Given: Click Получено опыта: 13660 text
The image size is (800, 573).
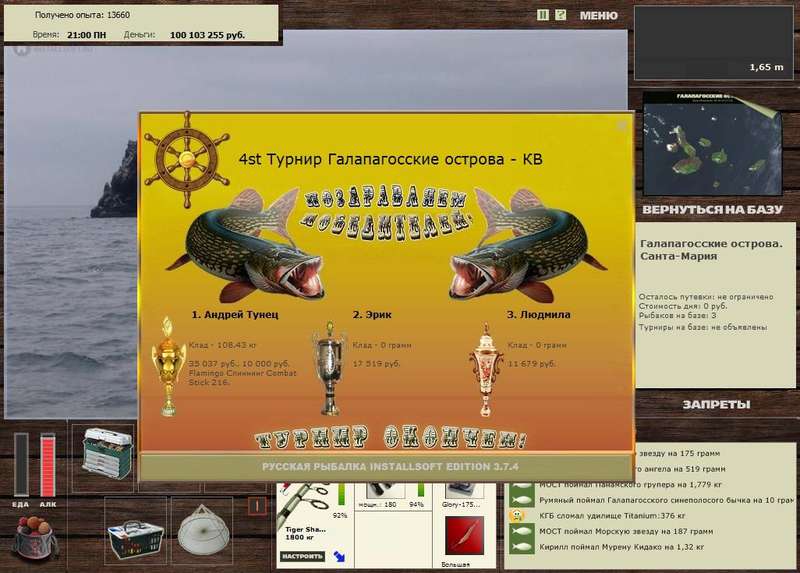Looking at the screenshot, I should [x=82, y=15].
